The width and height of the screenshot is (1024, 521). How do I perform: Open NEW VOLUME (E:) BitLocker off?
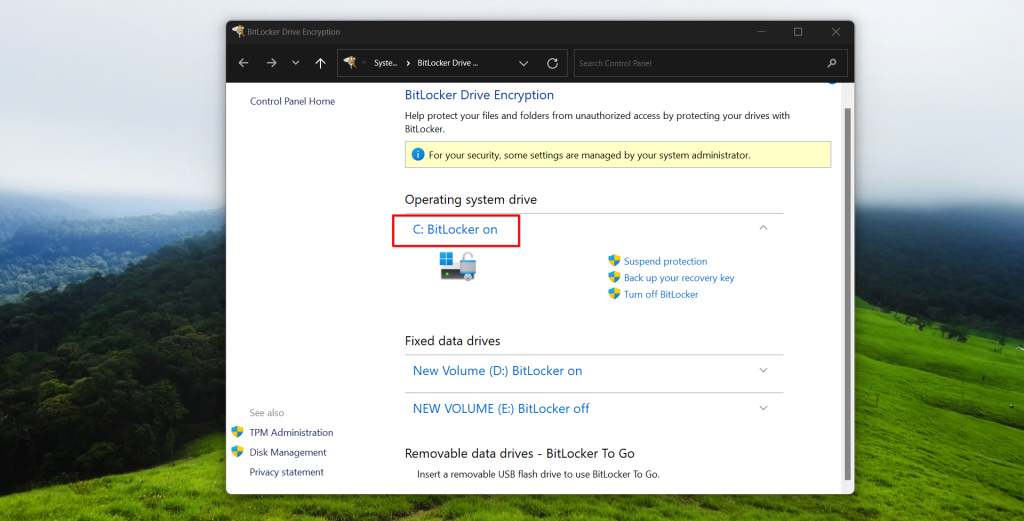(x=501, y=409)
